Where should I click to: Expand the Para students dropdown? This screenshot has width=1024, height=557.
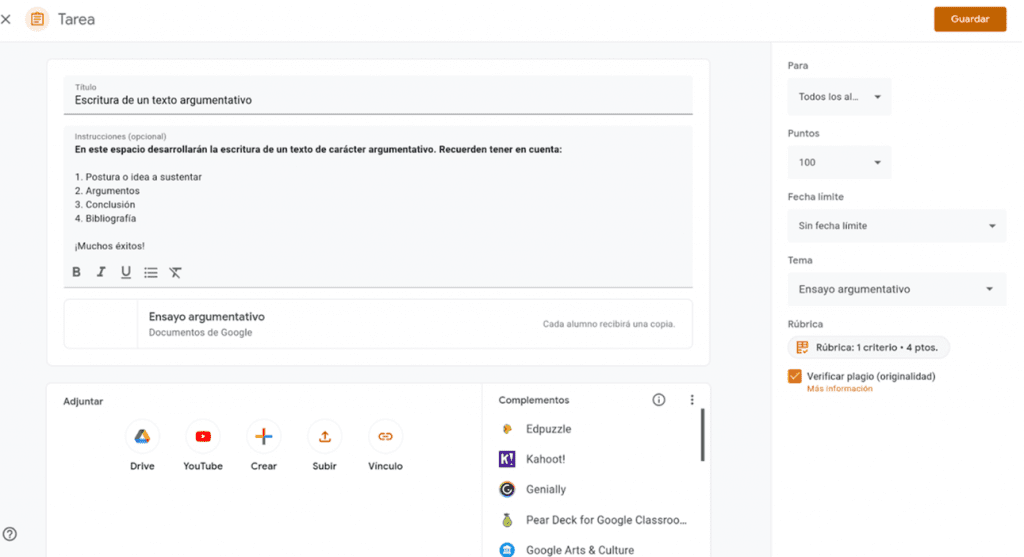click(839, 97)
